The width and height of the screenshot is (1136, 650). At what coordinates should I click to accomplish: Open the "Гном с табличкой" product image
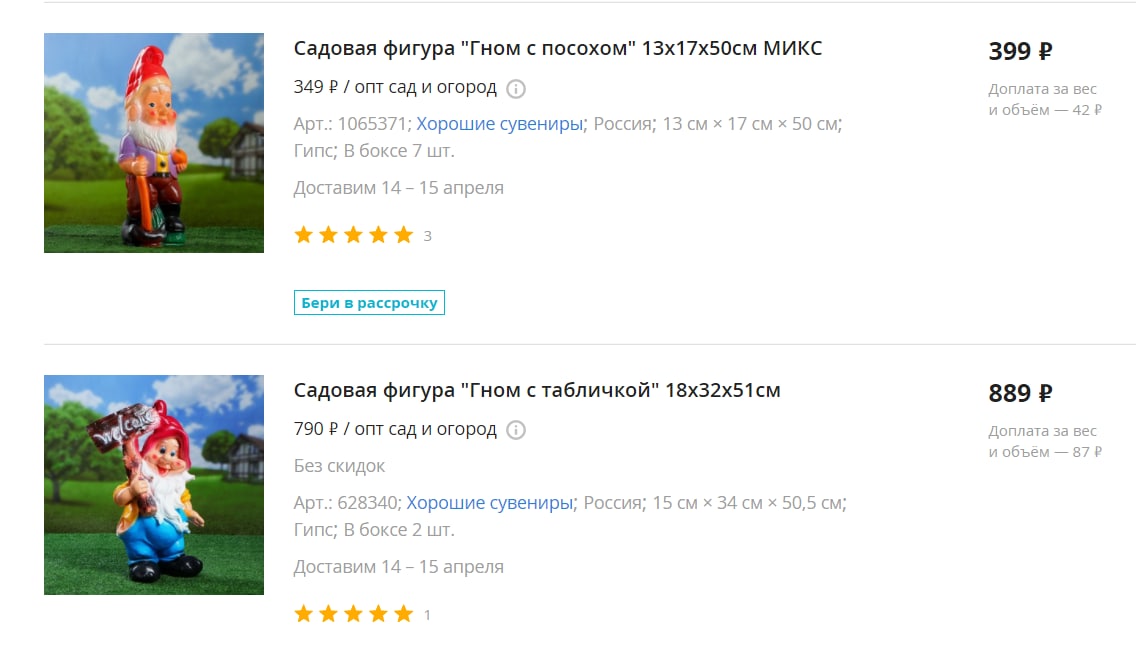click(154, 485)
